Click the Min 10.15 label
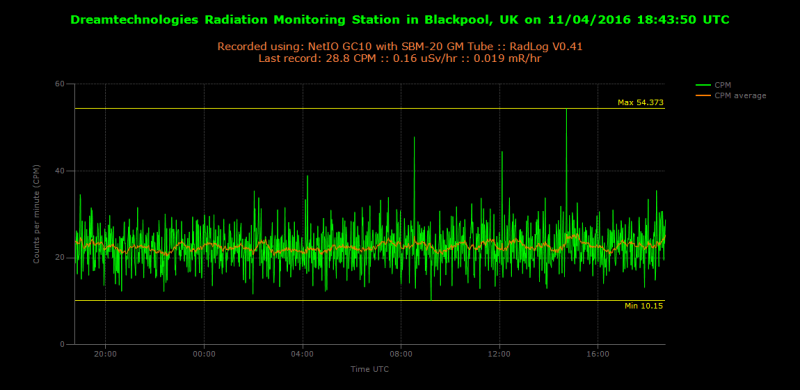The height and width of the screenshot is (390, 800). 644,306
